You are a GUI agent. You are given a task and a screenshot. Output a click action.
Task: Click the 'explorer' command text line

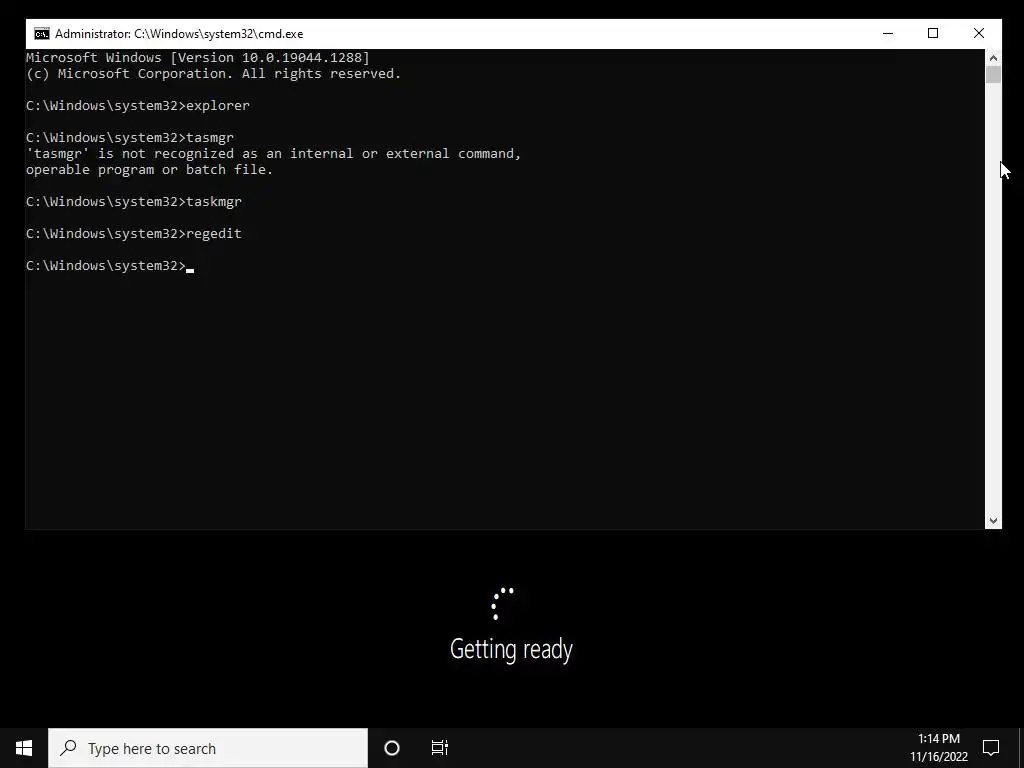coord(138,106)
